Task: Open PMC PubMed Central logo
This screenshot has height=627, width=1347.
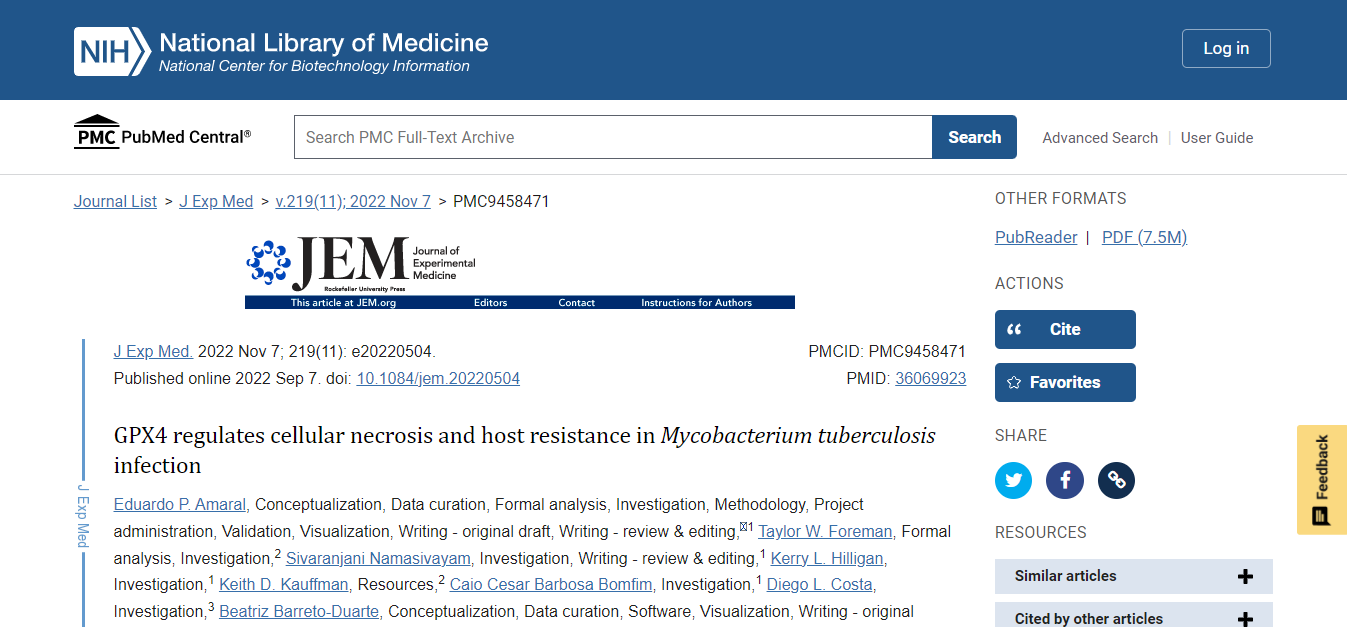Action: pyautogui.click(x=163, y=133)
